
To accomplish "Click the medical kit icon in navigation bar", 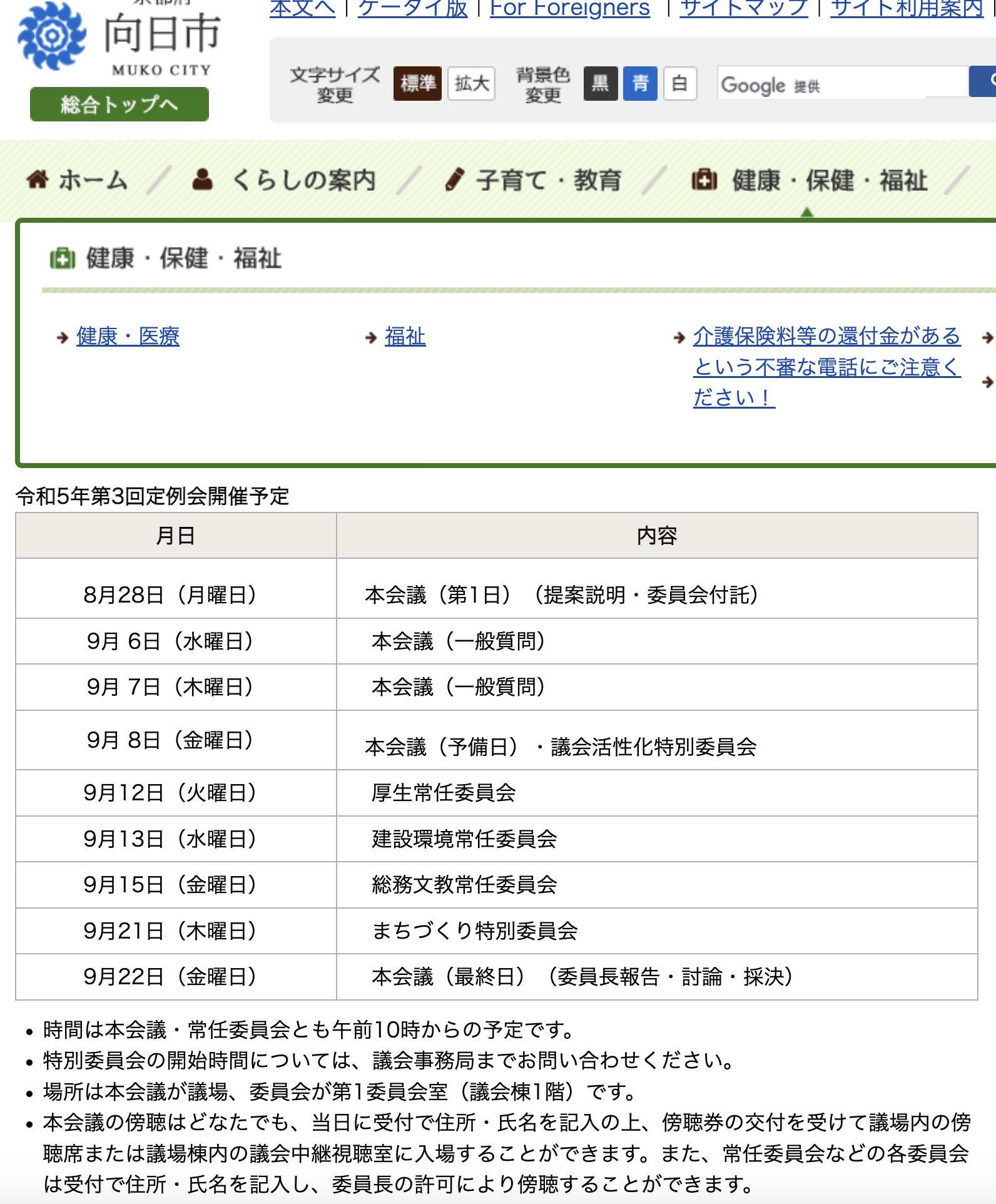I will [x=704, y=180].
